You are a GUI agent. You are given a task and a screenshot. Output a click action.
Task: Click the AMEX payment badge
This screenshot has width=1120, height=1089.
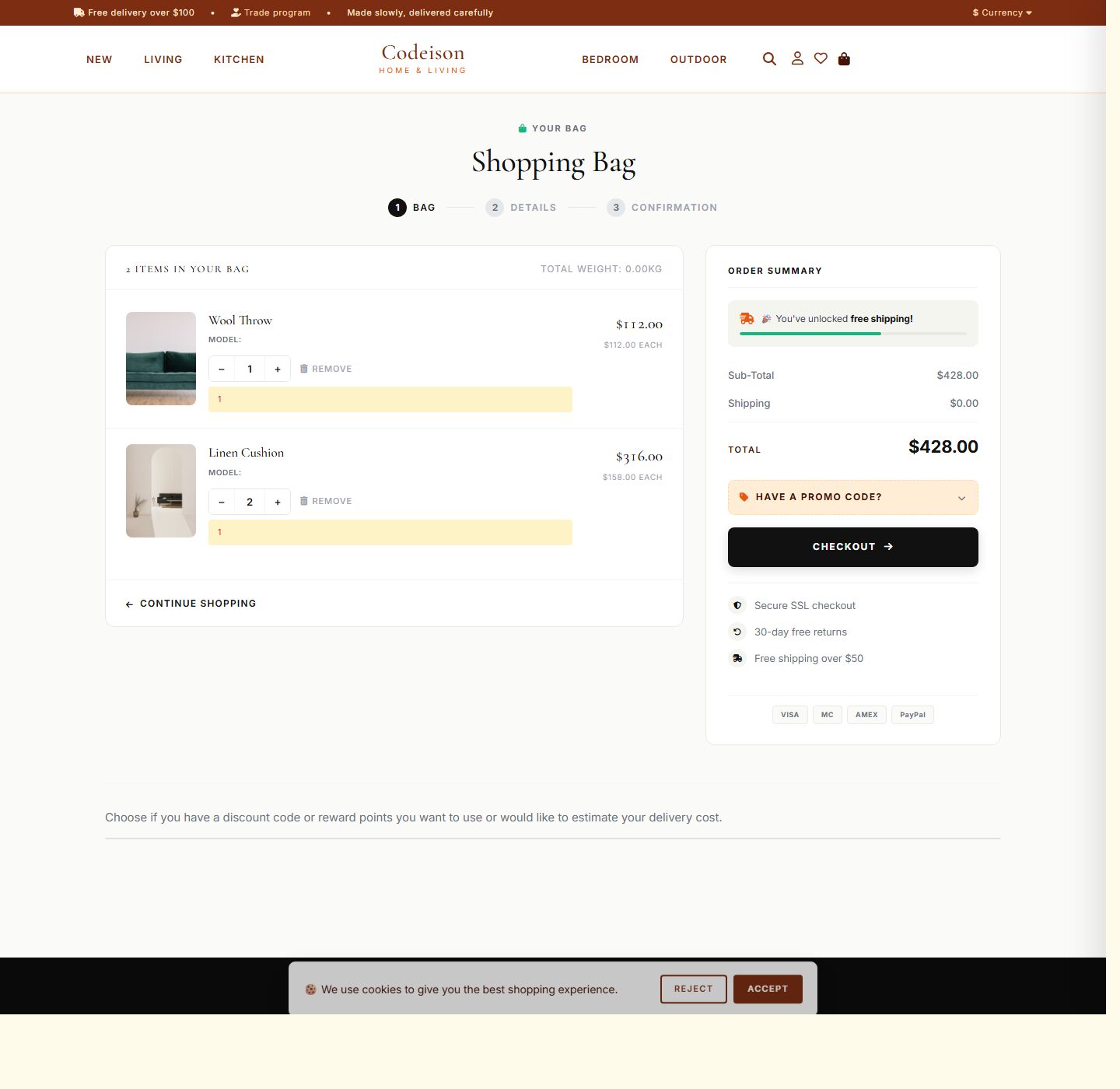[866, 715]
